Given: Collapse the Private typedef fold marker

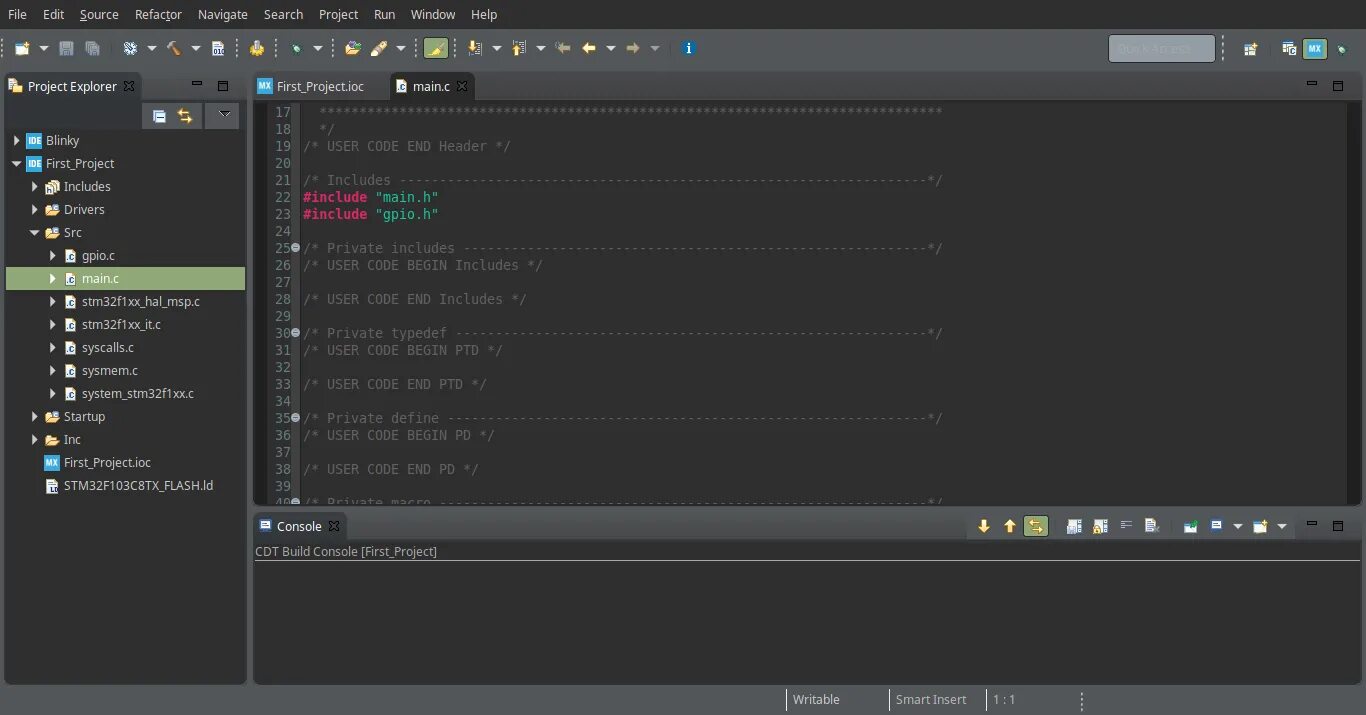Looking at the screenshot, I should tap(296, 333).
